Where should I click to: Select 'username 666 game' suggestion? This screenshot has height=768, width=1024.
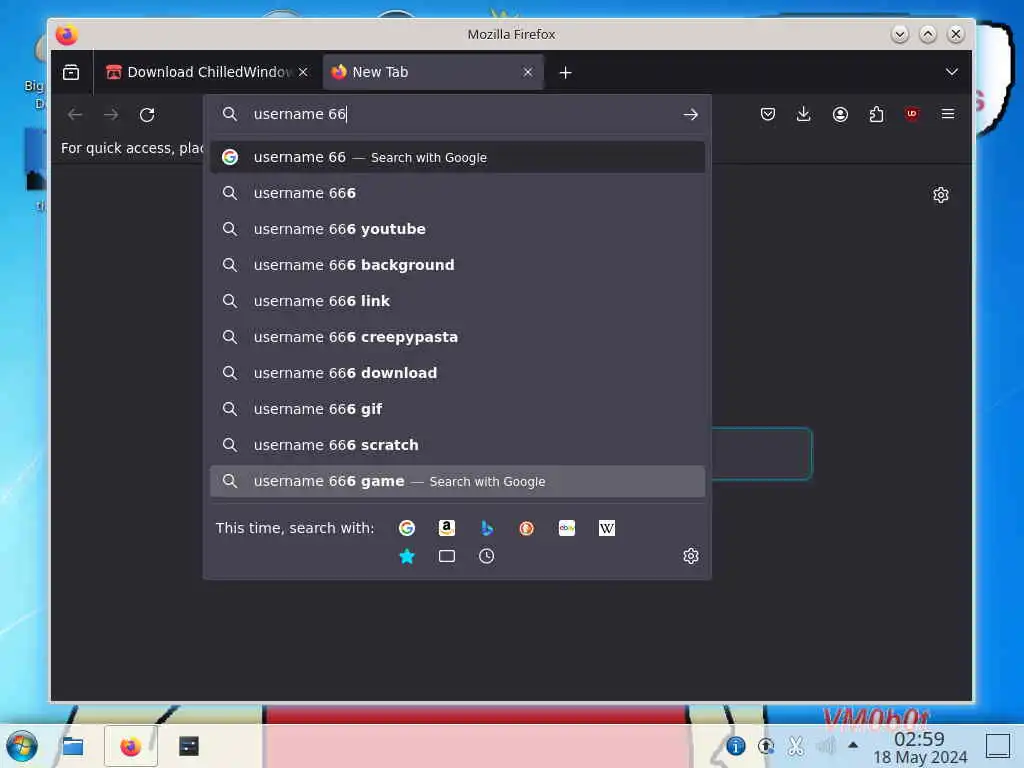(457, 481)
